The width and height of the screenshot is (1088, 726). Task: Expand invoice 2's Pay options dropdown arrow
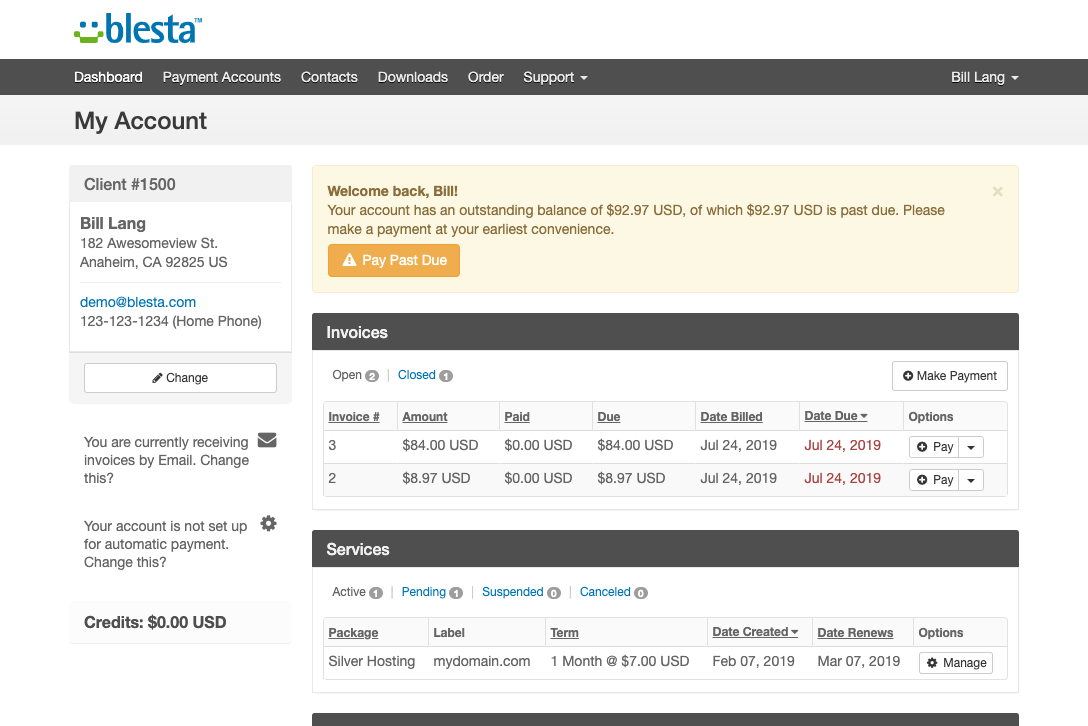pos(970,479)
